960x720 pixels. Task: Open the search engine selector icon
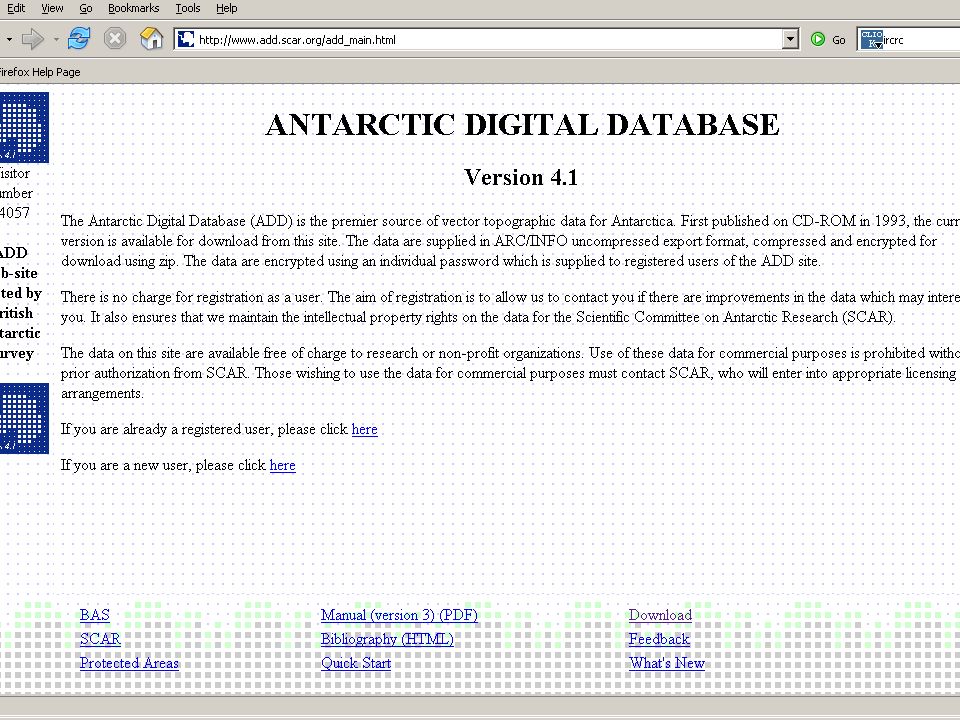[x=871, y=40]
